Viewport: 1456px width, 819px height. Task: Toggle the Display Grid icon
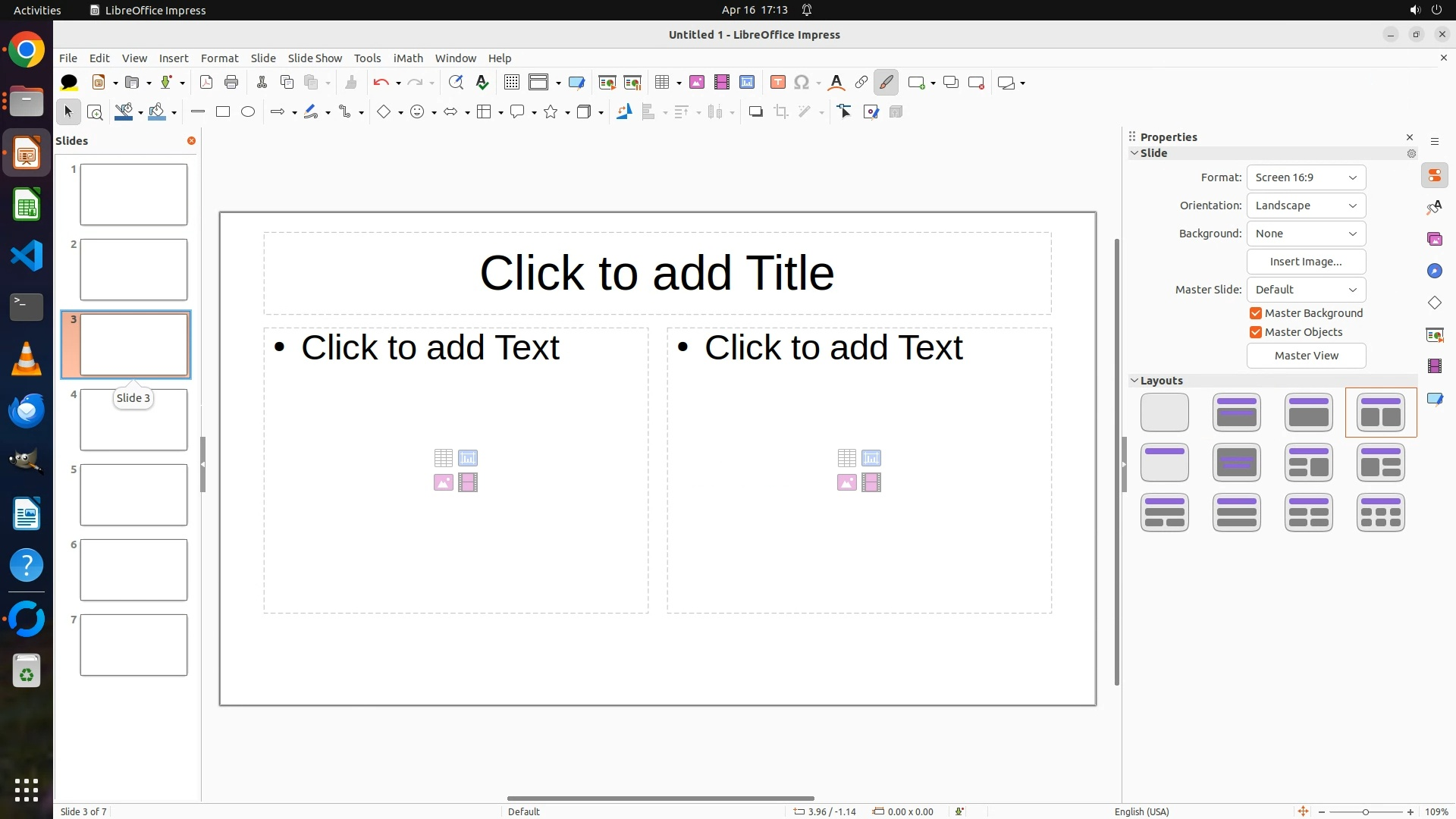pyautogui.click(x=512, y=83)
